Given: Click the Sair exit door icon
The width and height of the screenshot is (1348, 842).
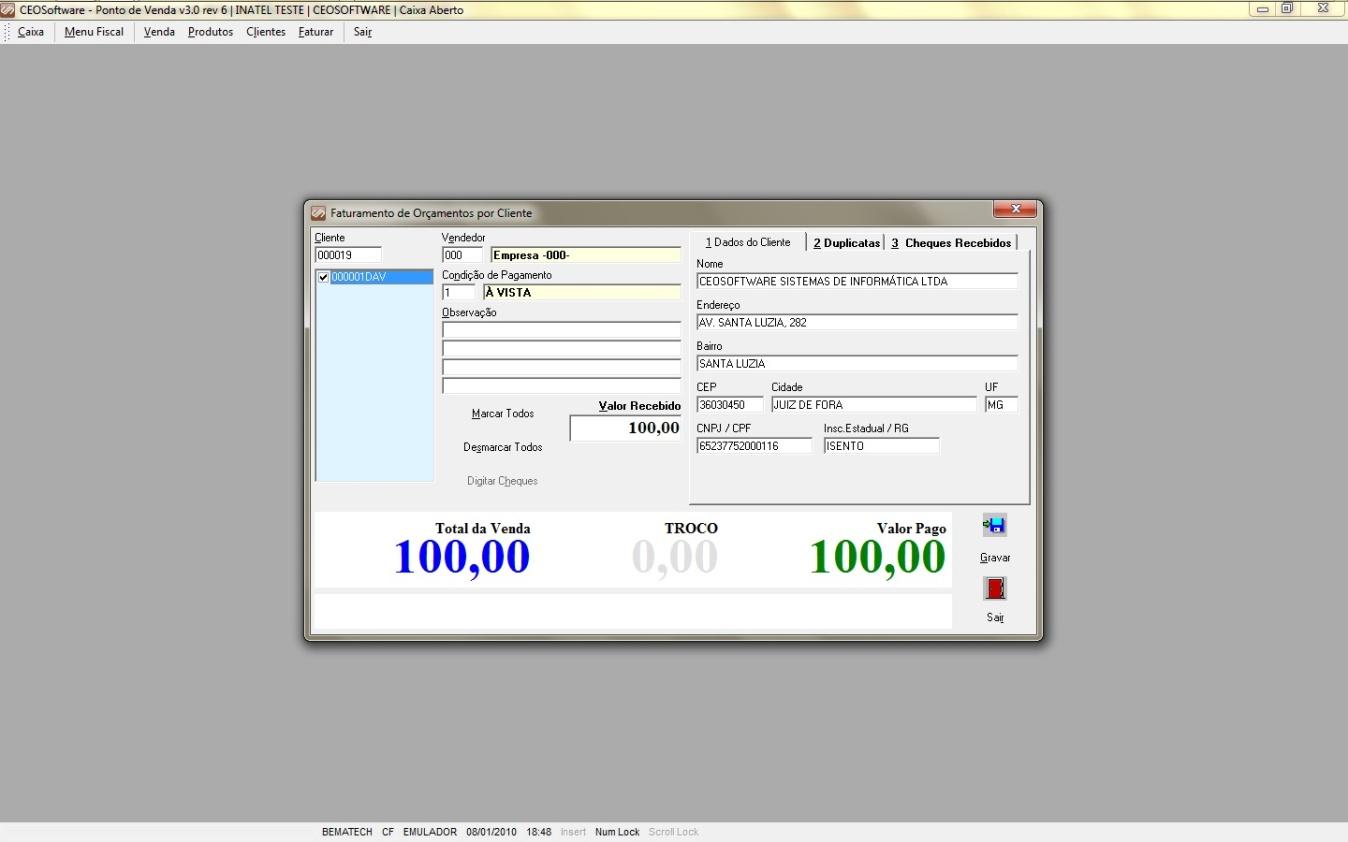Looking at the screenshot, I should [x=994, y=588].
